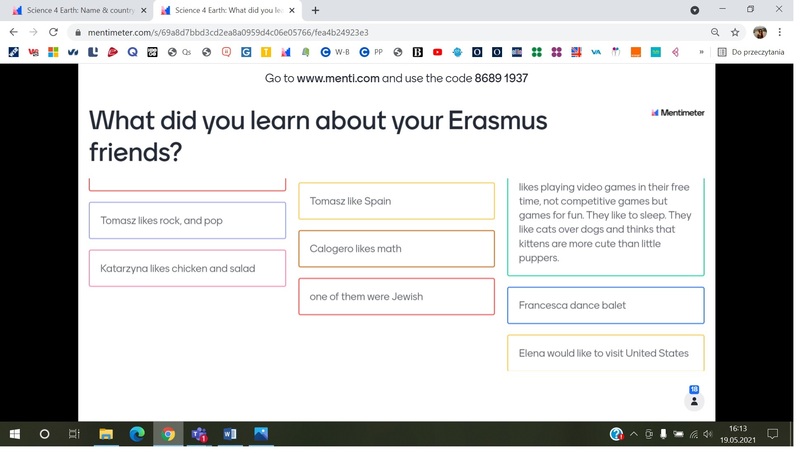Open Microsoft Teams from the taskbar
Screen dimensions: 800x453
199,434
